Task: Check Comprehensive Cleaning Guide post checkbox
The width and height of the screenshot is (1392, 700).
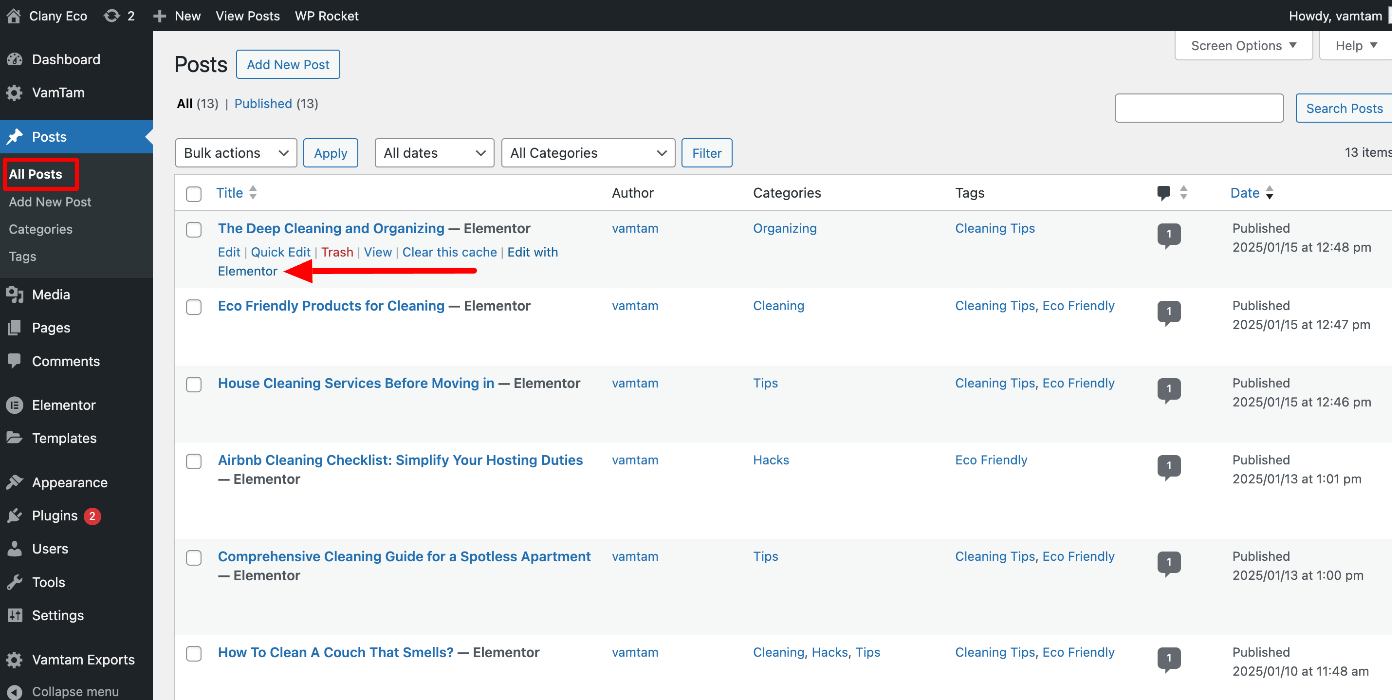Action: point(194,558)
